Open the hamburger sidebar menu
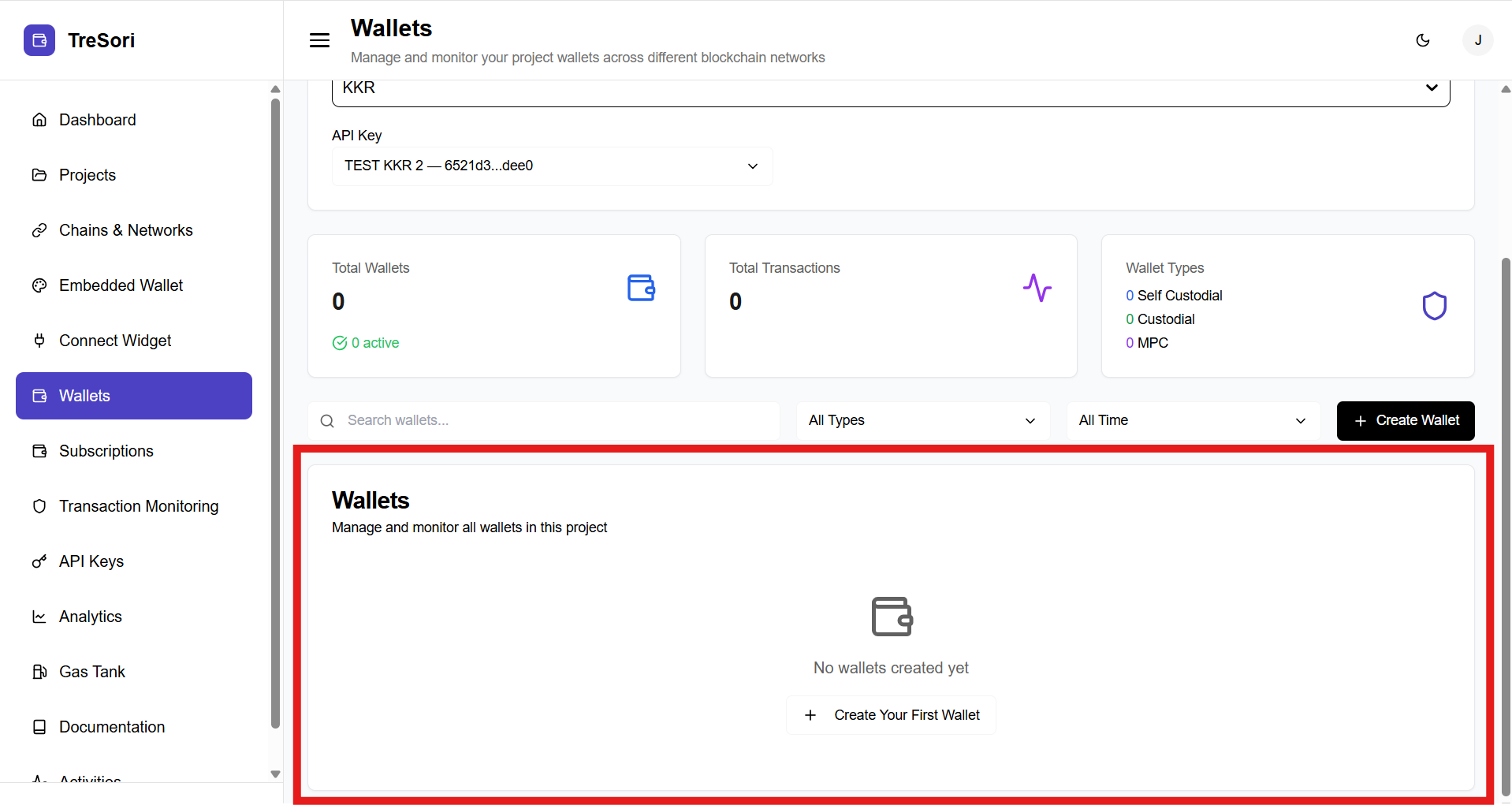Image resolution: width=1512 pixels, height=805 pixels. click(x=319, y=40)
